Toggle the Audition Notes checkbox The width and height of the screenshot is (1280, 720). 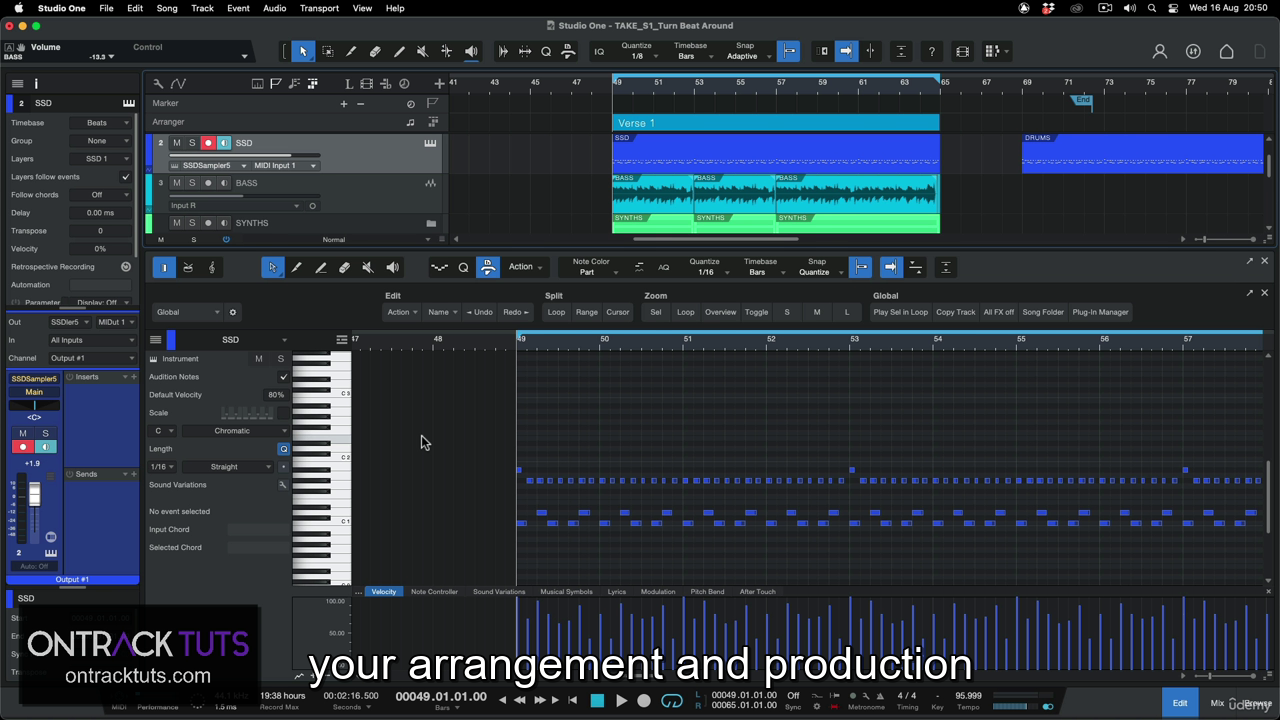(283, 377)
